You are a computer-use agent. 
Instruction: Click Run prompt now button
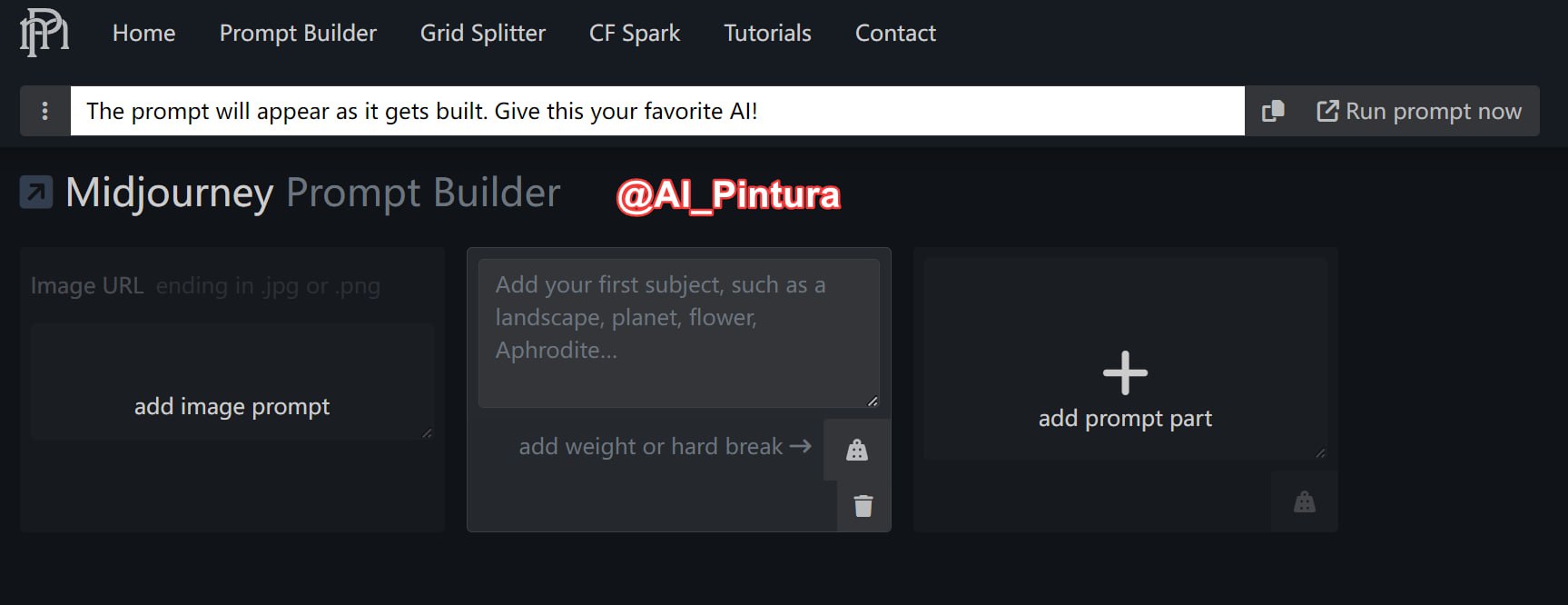(1419, 111)
